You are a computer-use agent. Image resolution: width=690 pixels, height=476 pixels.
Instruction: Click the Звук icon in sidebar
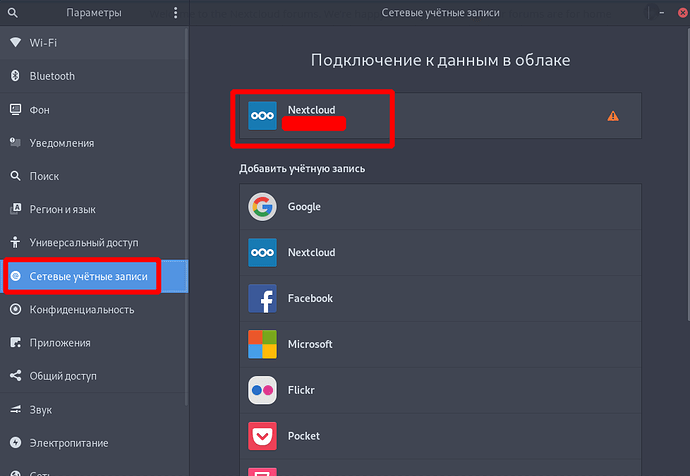click(15, 410)
